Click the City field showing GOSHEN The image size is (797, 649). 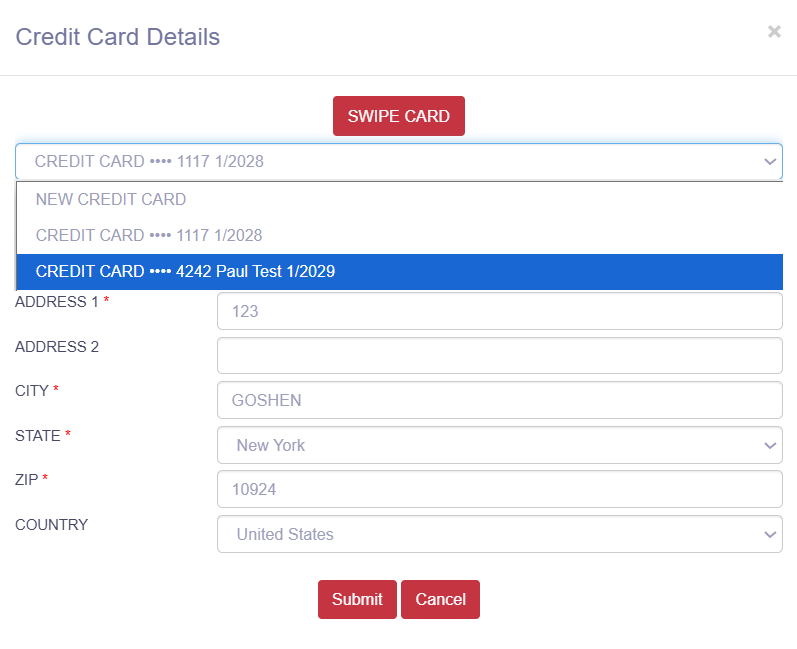tap(499, 400)
